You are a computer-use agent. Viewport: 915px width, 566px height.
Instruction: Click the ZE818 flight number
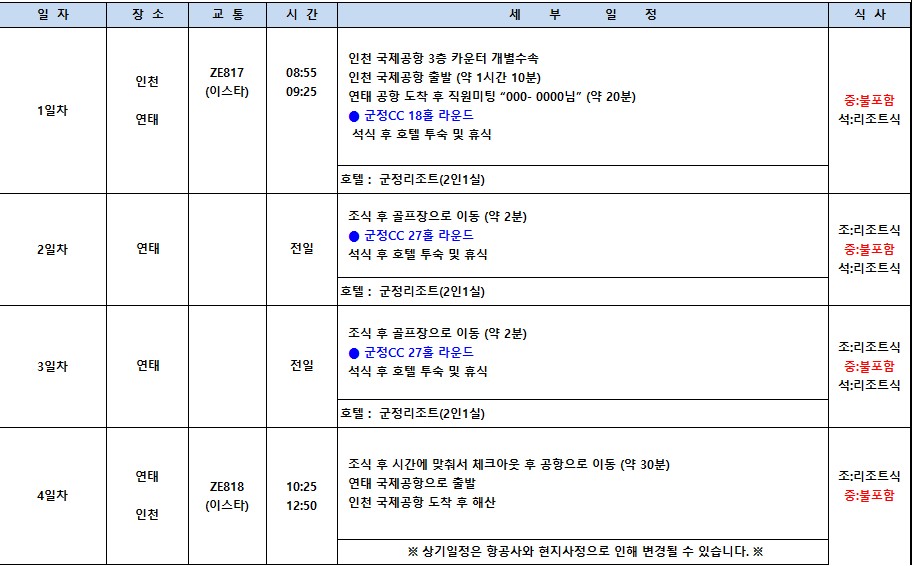(227, 487)
